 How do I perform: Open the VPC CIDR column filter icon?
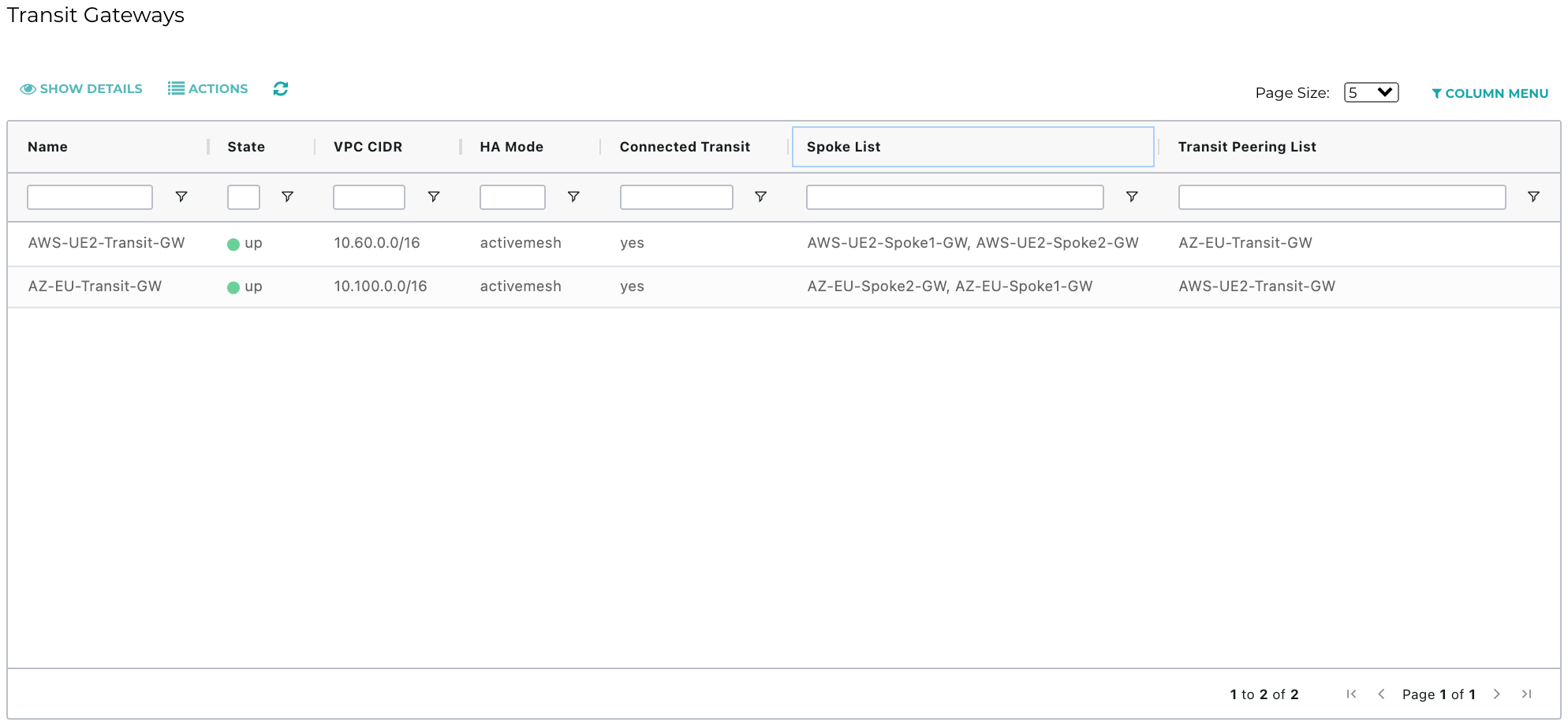coord(434,196)
